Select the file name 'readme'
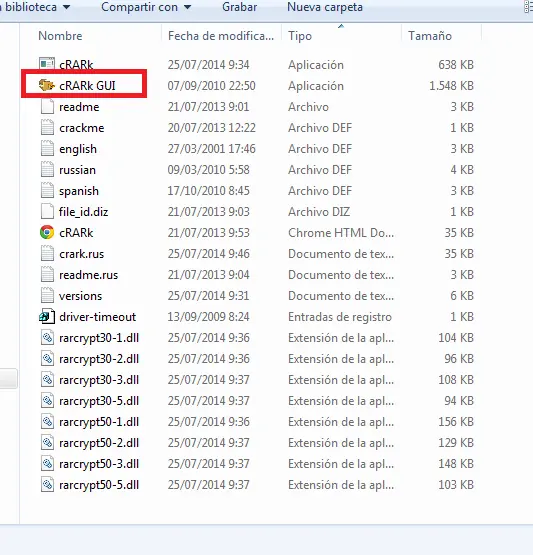 [79, 107]
